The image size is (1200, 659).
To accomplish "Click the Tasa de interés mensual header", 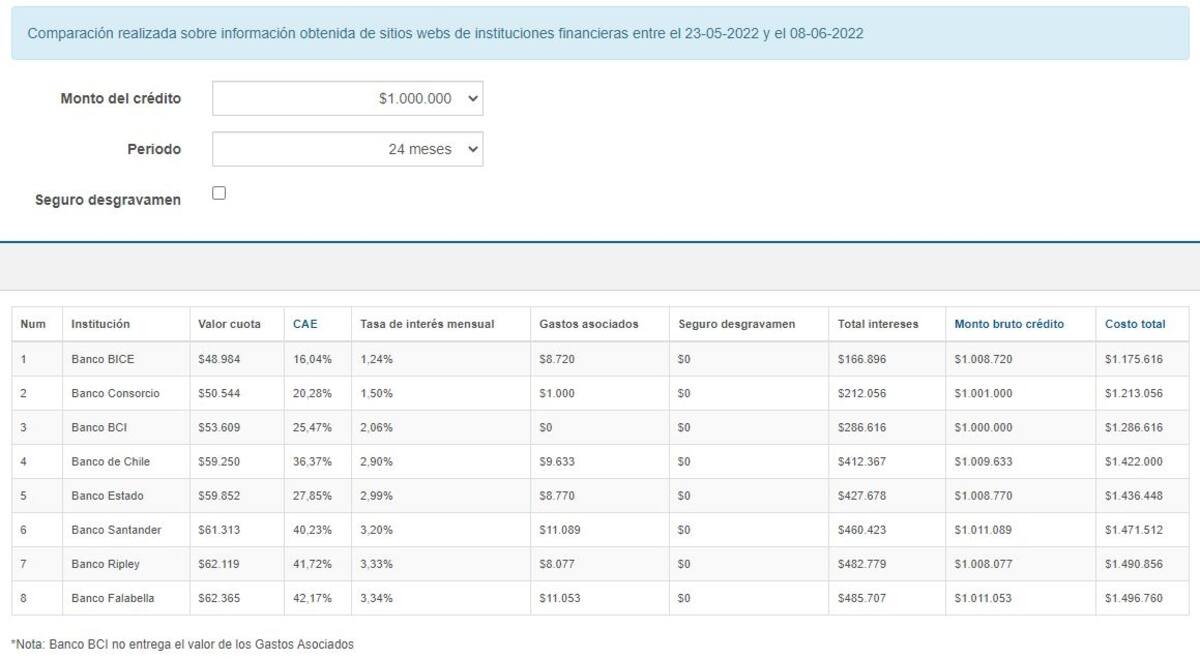I will tap(427, 324).
